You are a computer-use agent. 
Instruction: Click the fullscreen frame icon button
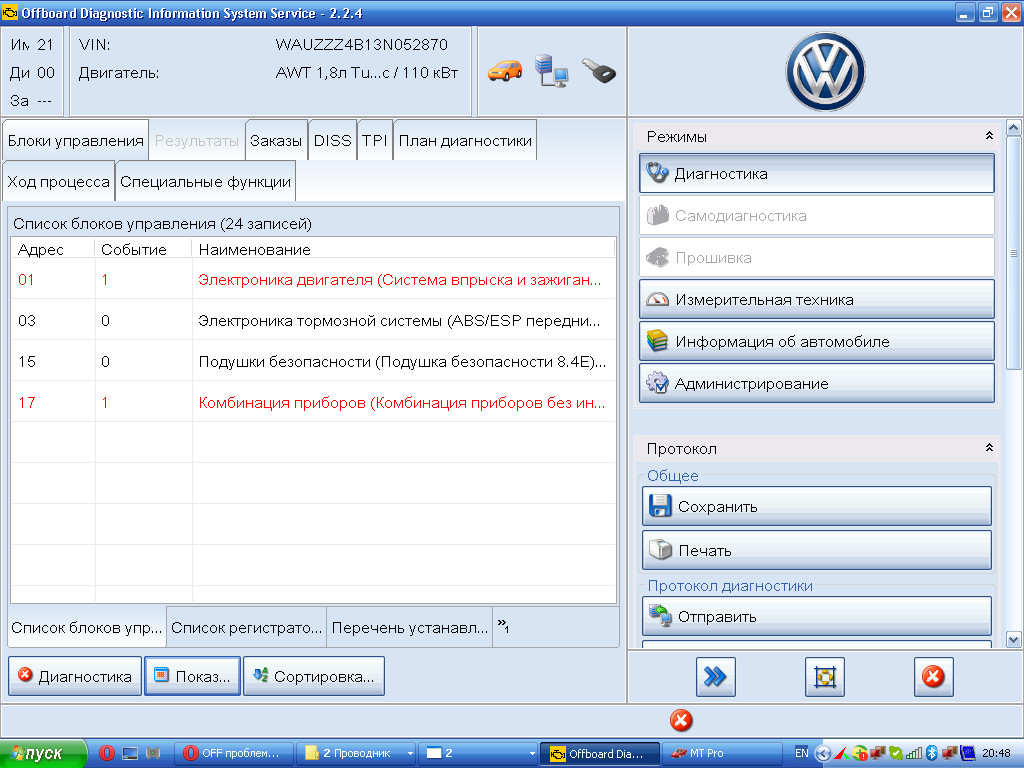[825, 677]
